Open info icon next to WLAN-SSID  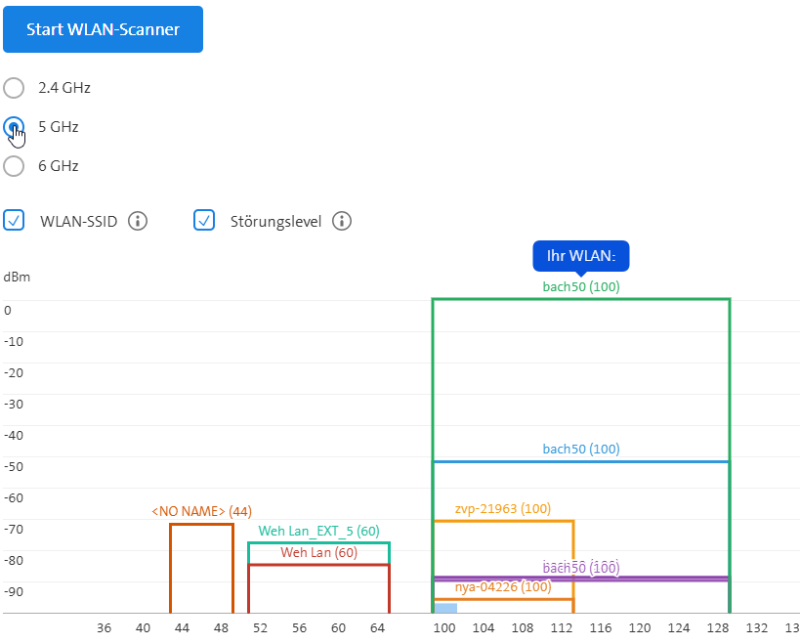point(138,221)
